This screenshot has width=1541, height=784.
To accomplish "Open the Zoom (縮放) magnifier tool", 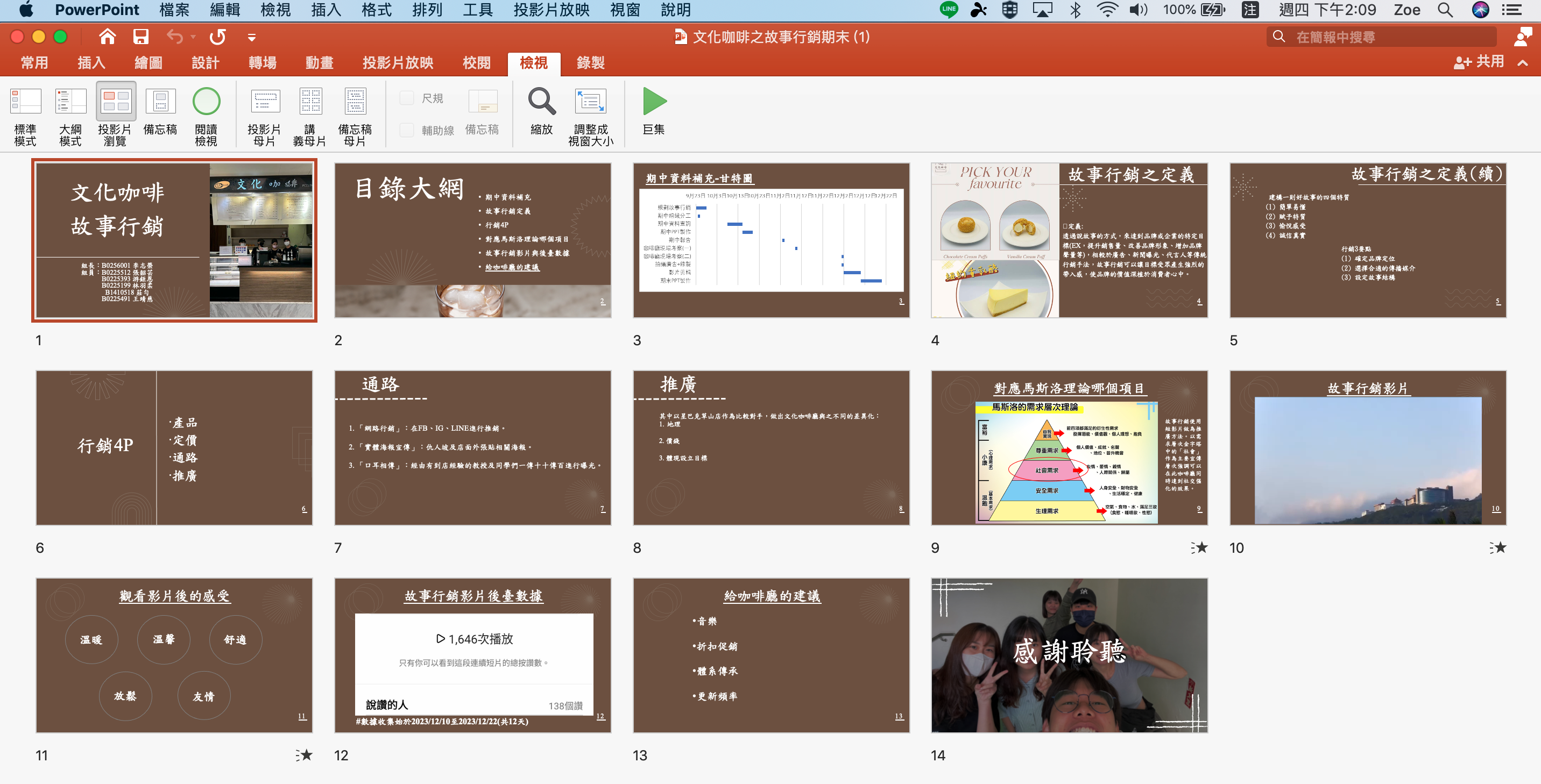I will click(x=541, y=112).
